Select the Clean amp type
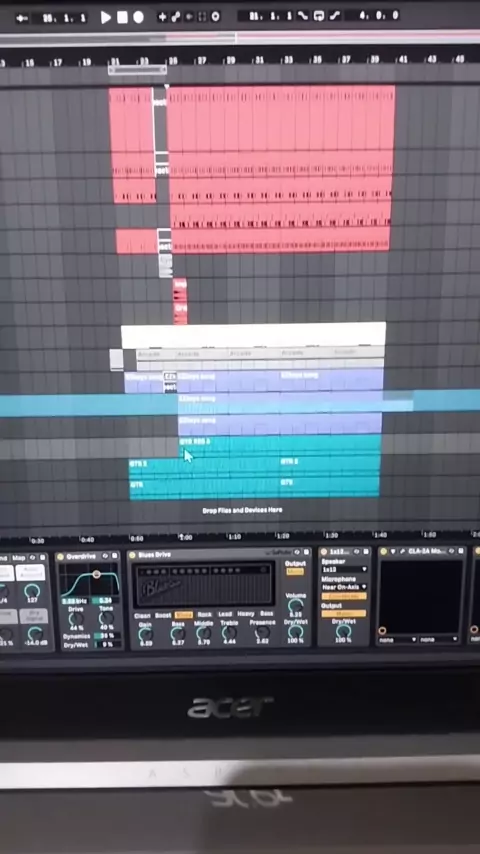Screen dimensions: 480x854 point(142,615)
